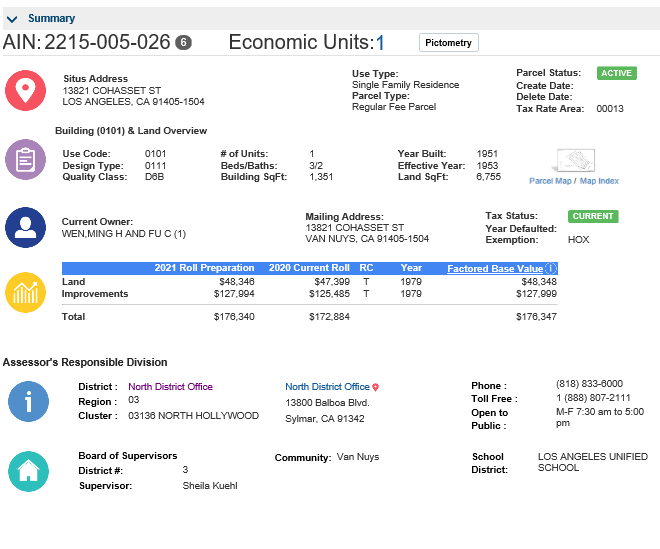The width and height of the screenshot is (660, 549).
Task: Select the phone number (818) 833-6000
Action: click(589, 384)
